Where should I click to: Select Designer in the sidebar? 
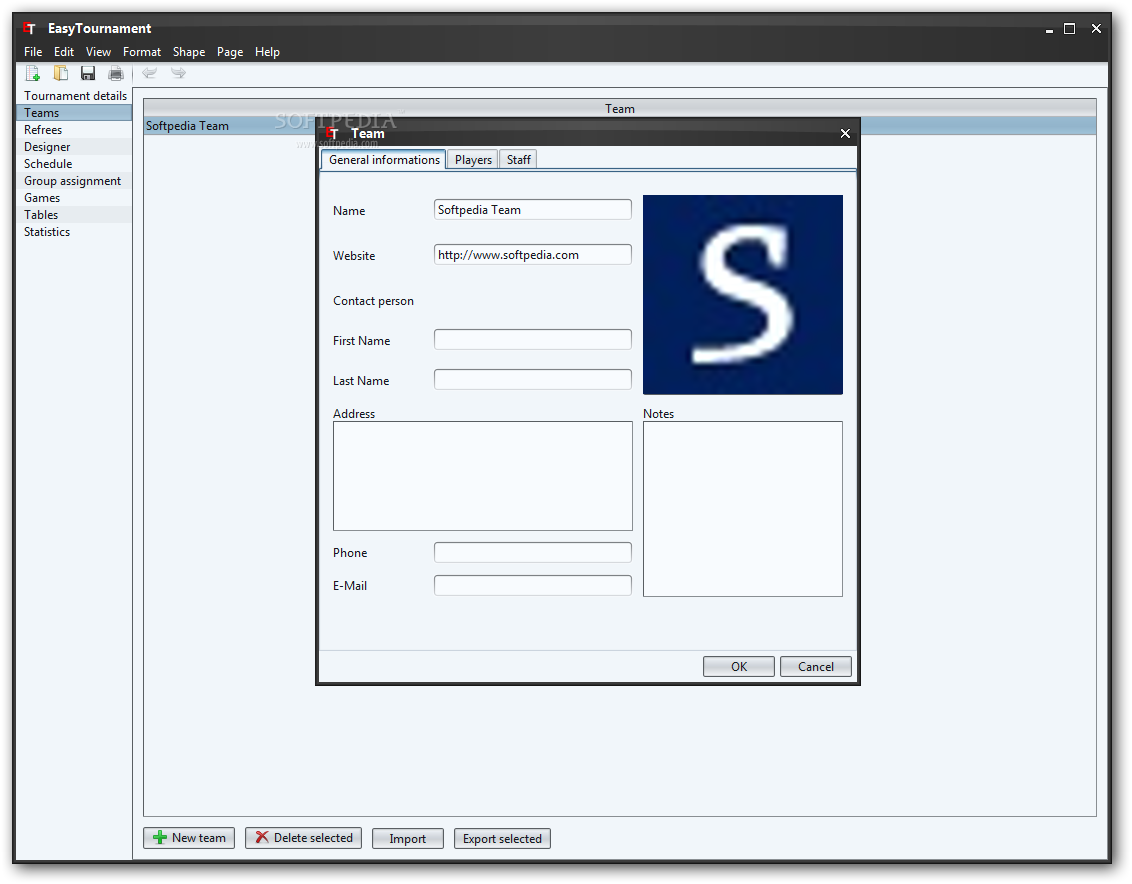pyautogui.click(x=74, y=147)
